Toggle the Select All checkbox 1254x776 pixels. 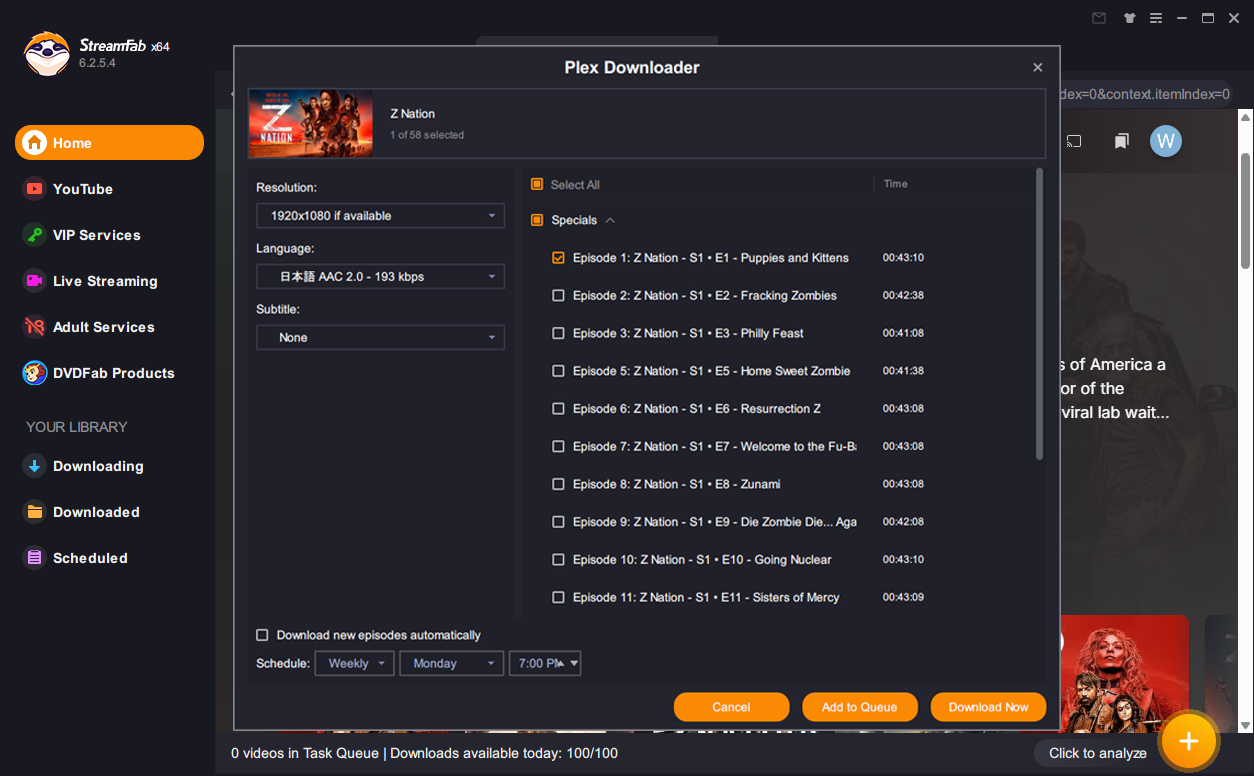(x=537, y=184)
